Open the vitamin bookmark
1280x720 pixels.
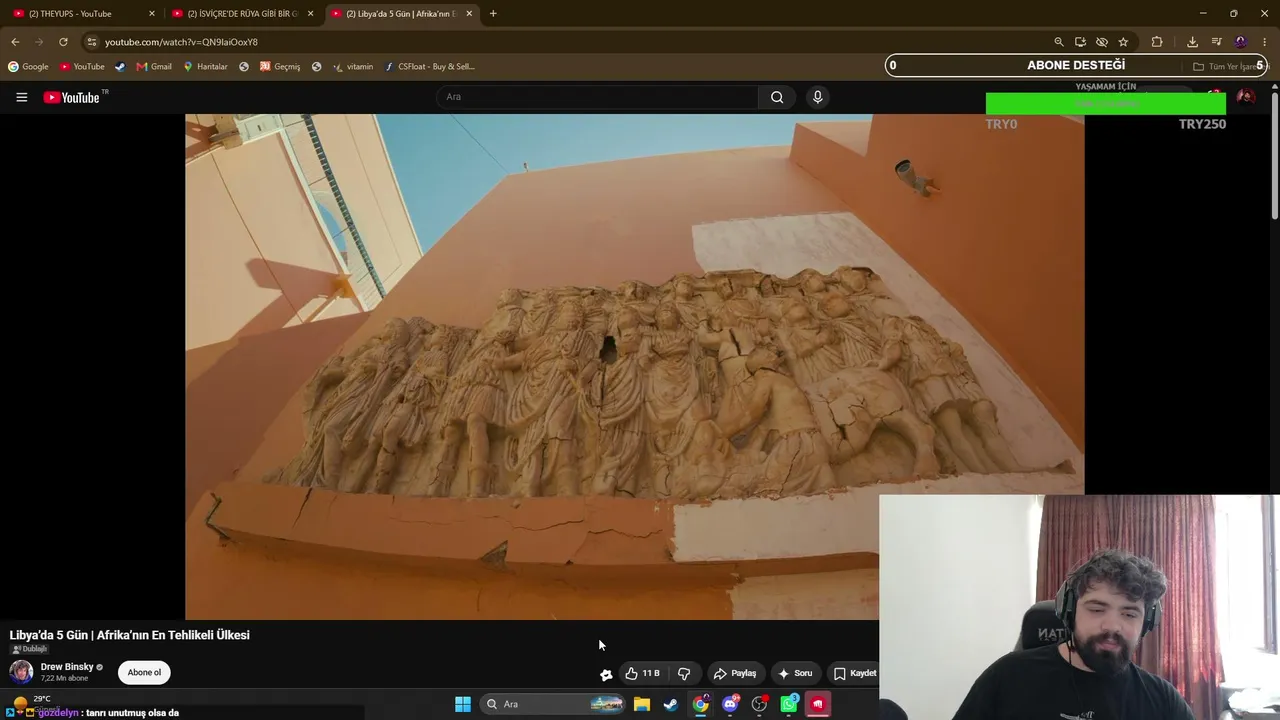[353, 67]
